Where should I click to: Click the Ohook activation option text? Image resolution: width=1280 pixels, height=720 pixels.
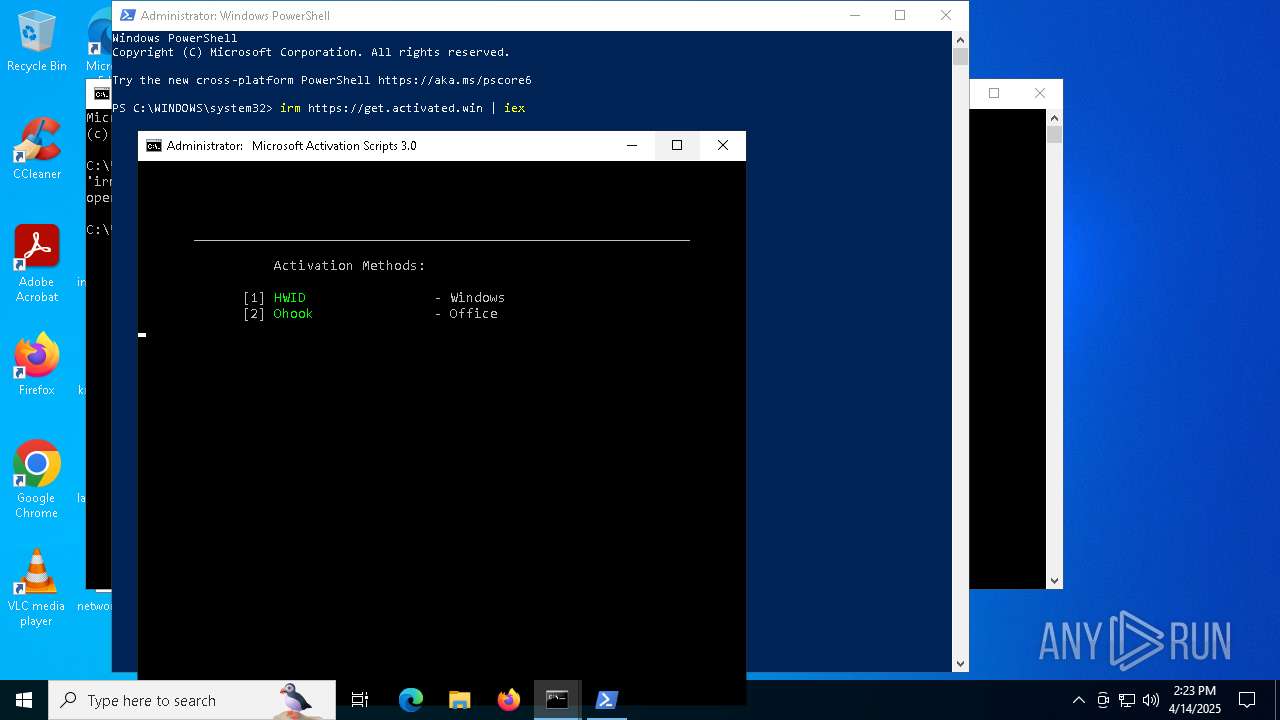[x=293, y=314]
